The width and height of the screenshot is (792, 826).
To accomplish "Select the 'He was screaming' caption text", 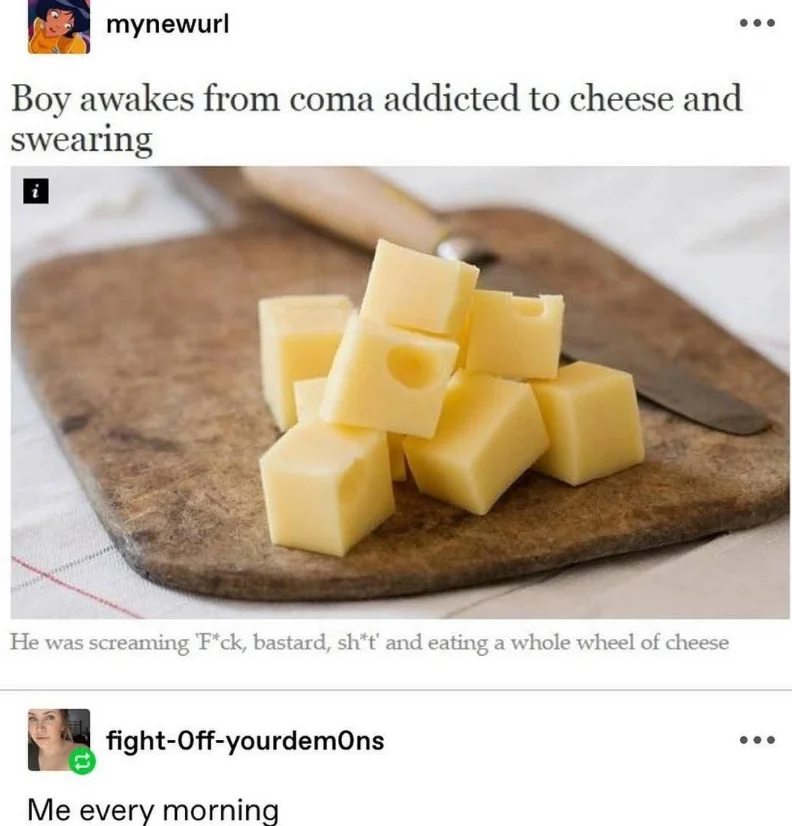I will click(369, 643).
